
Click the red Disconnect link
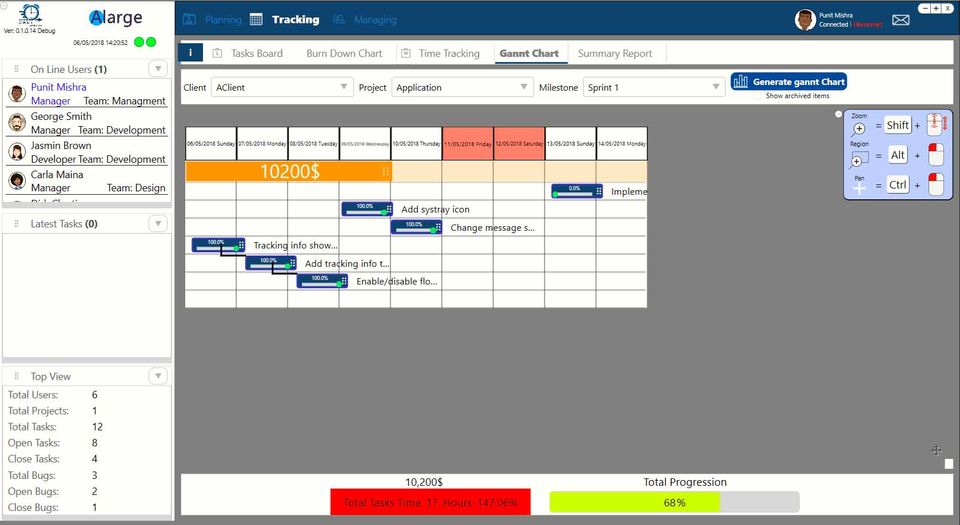click(x=868, y=24)
